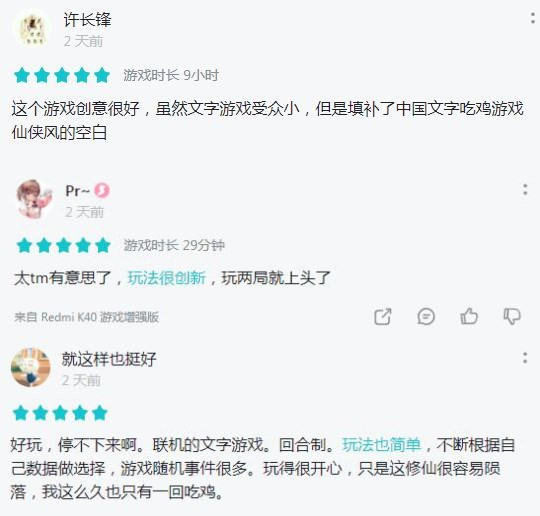Open 许长锋's avatar picture
Image resolution: width=540 pixels, height=516 pixels.
point(32,29)
